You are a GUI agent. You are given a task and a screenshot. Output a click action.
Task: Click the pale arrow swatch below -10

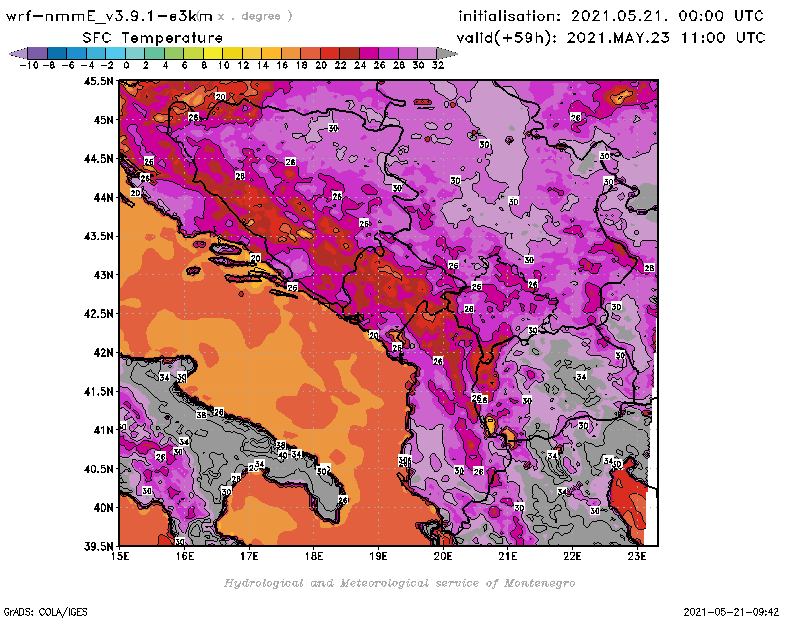18,53
